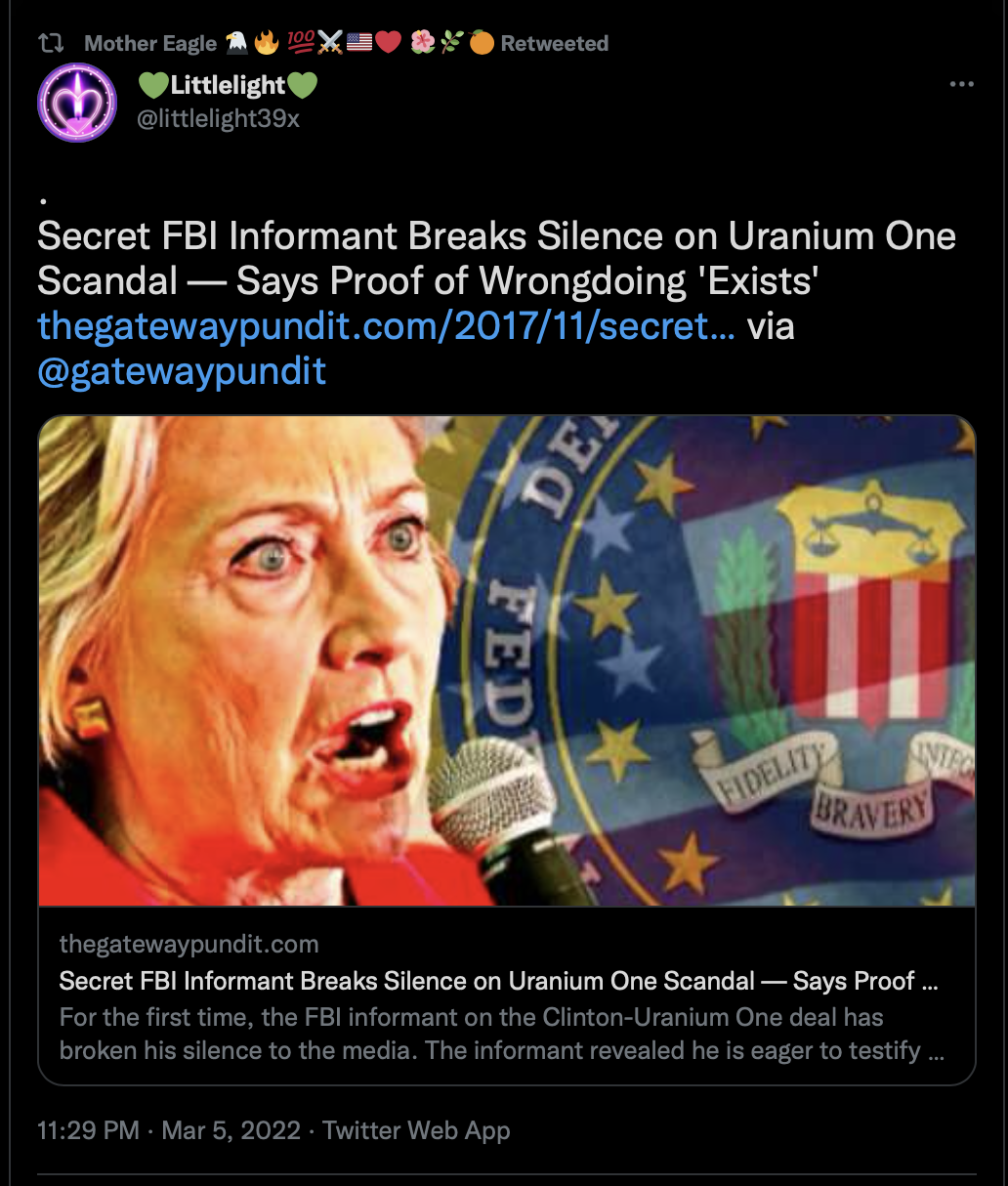
Task: Open the Twitter Web App source link
Action: [417, 1131]
